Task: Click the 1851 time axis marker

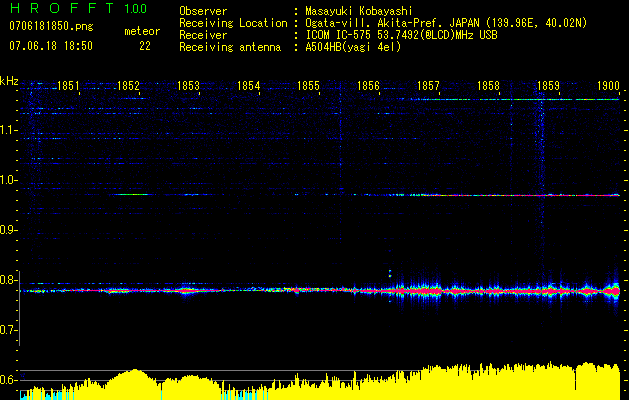Action: click(68, 86)
